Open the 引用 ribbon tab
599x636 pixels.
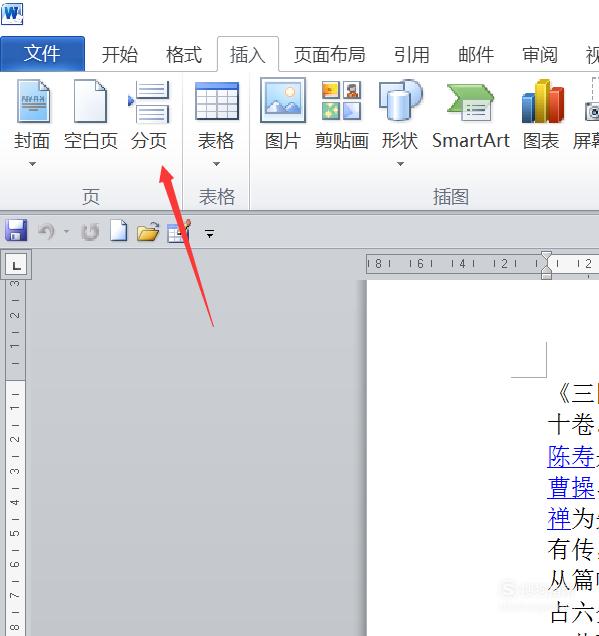(x=411, y=54)
